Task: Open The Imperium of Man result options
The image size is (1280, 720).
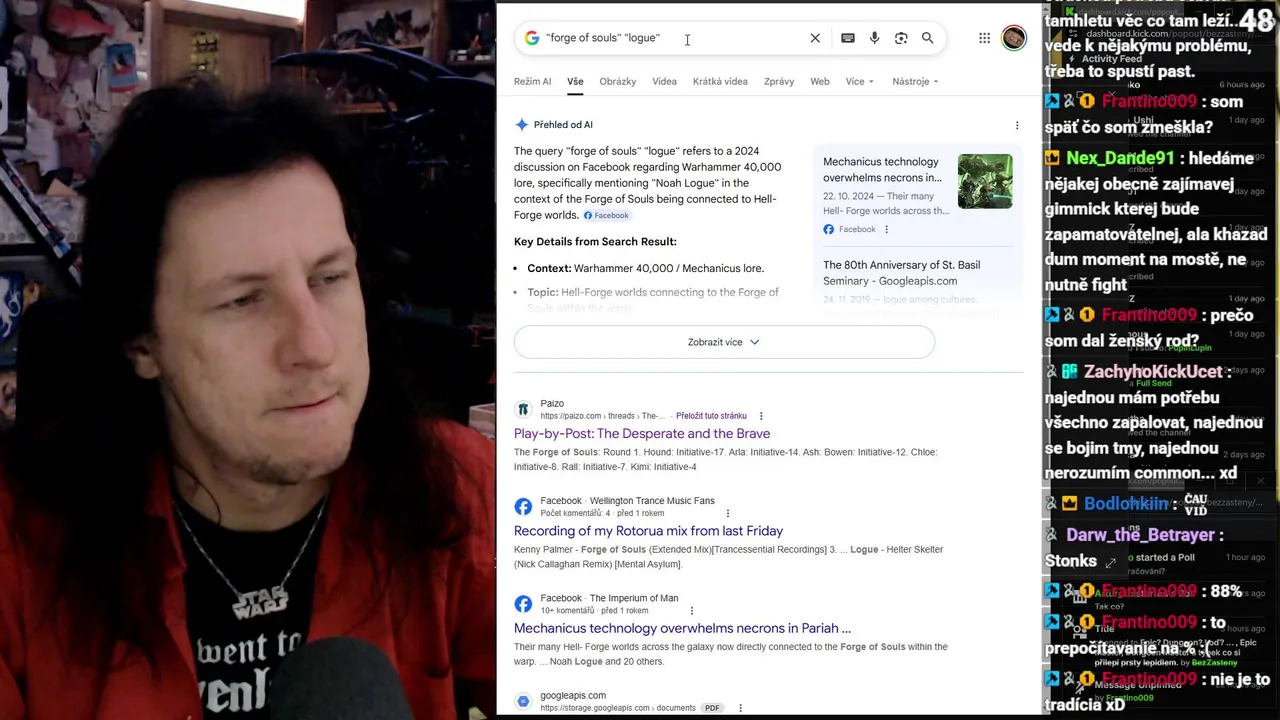Action: point(691,611)
